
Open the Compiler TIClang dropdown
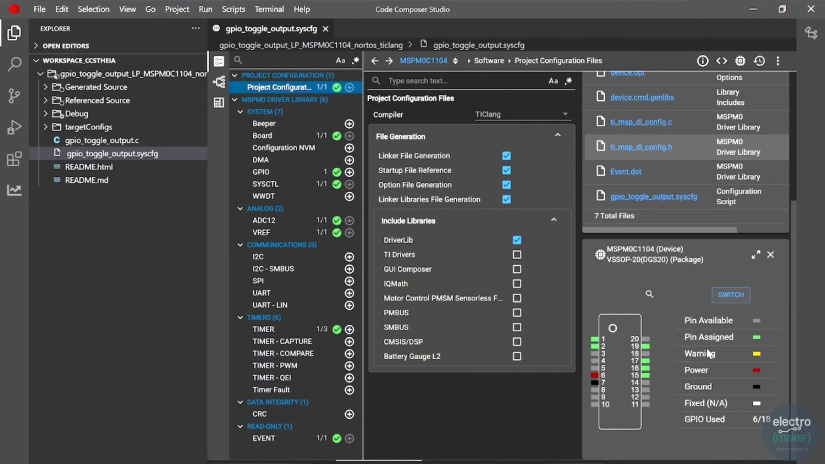point(521,114)
